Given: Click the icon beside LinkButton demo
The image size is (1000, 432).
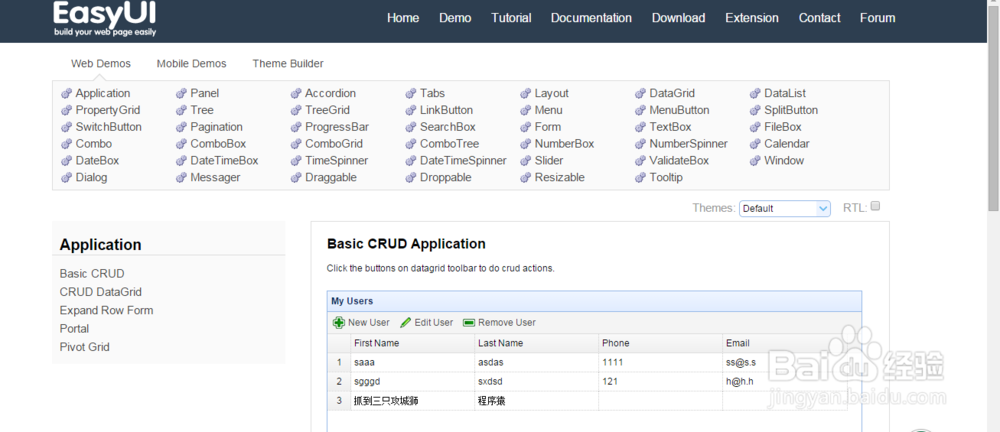Looking at the screenshot, I should coord(411,110).
